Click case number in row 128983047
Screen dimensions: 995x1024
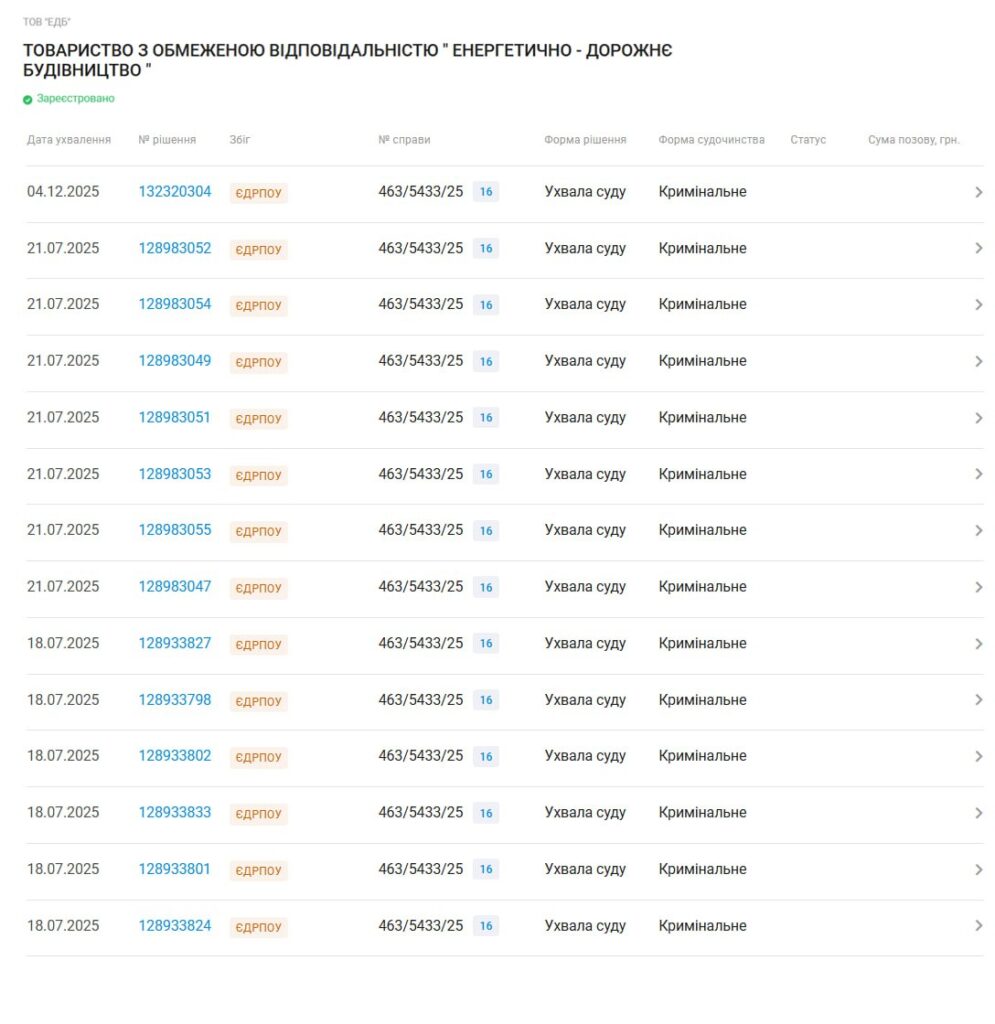(x=420, y=586)
